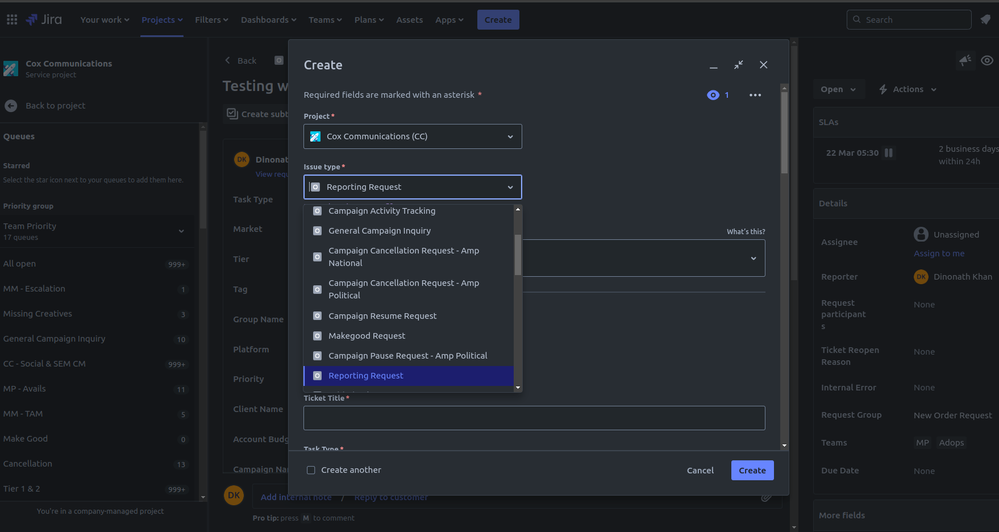Open the Issue type dropdown

[x=413, y=187]
